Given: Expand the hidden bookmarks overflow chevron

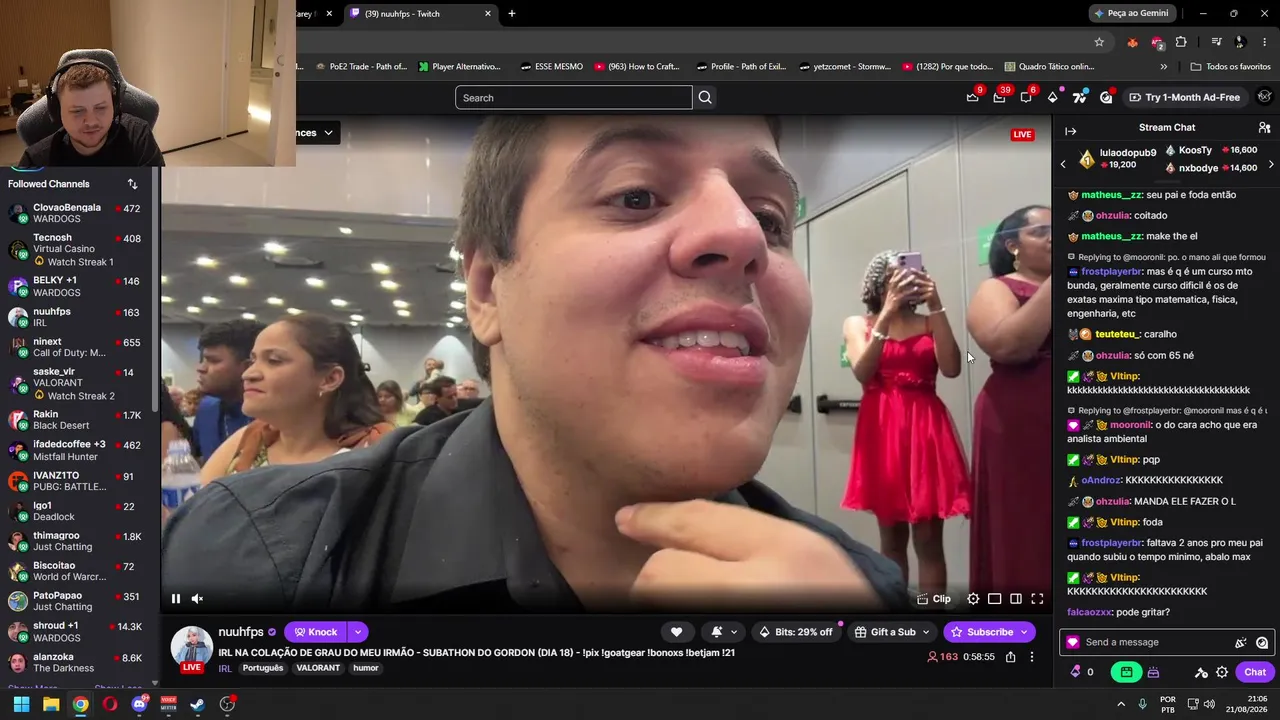Looking at the screenshot, I should [1163, 67].
